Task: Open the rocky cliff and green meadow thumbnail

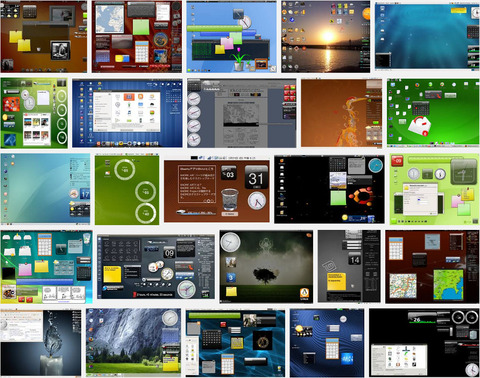Action: click(133, 343)
